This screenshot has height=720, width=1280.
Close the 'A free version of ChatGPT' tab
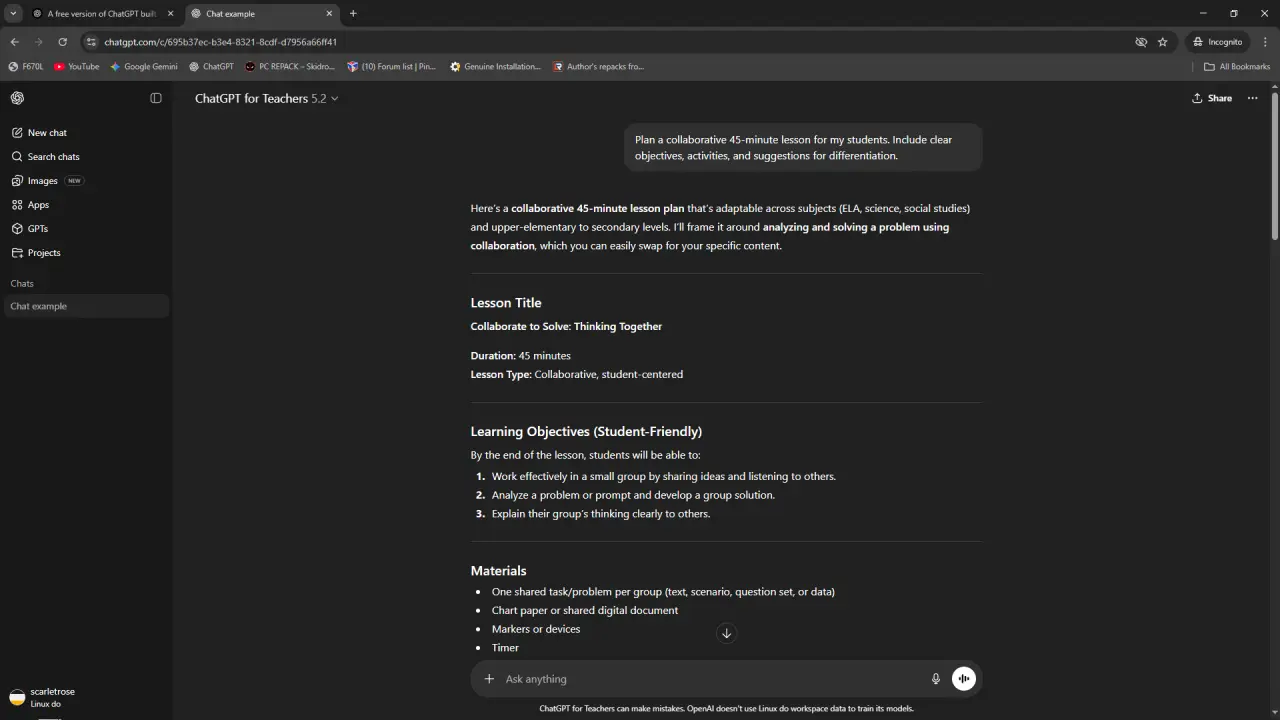171,14
